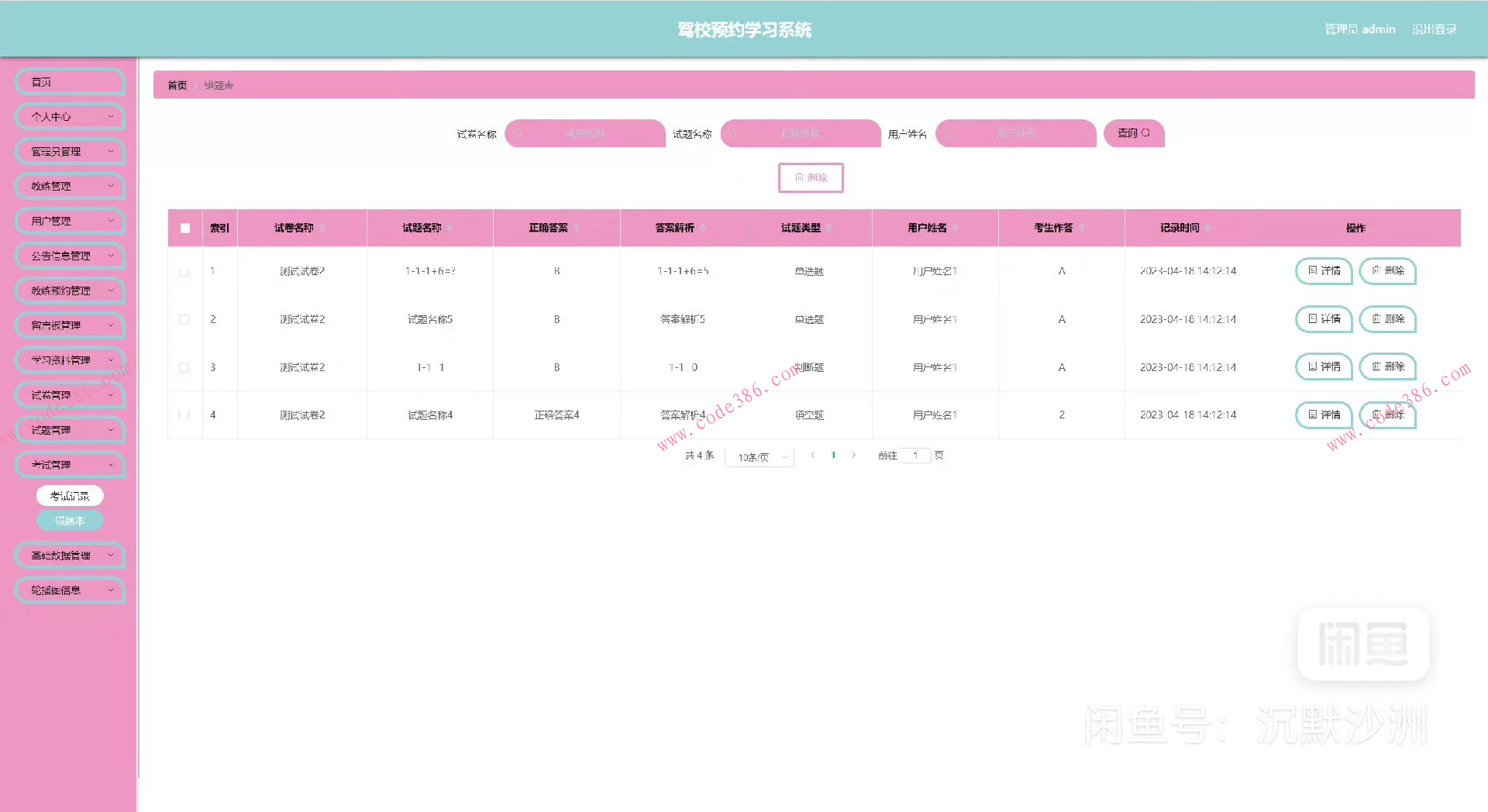The height and width of the screenshot is (812, 1488).
Task: Click the 共 4 条 total count text
Action: tap(700, 456)
